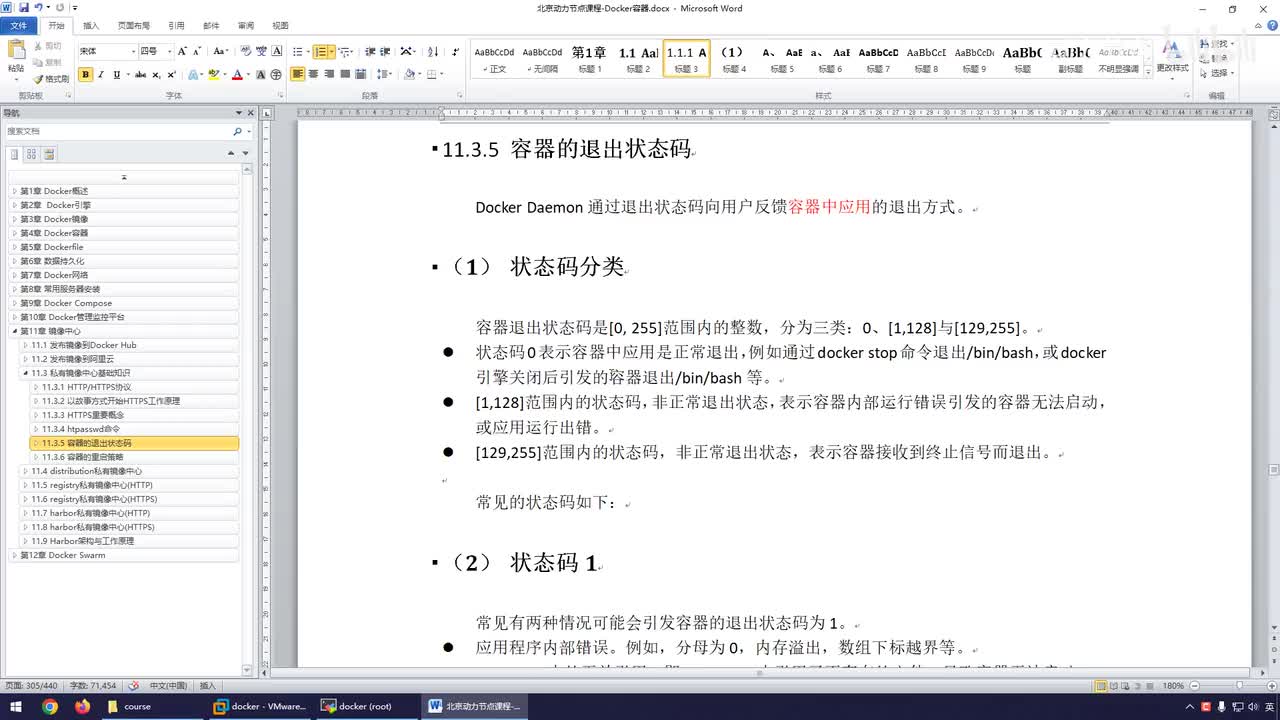
Task: Toggle bold formatting
Action: [86, 75]
